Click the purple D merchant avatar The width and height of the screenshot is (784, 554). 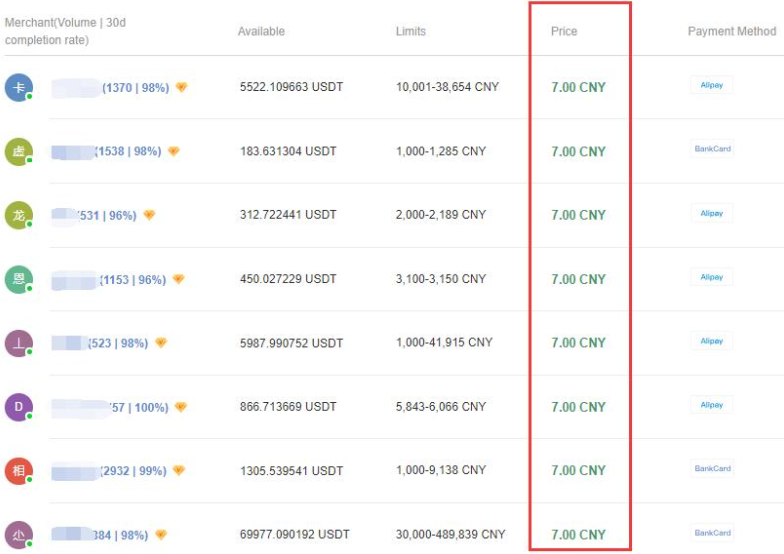[x=18, y=407]
